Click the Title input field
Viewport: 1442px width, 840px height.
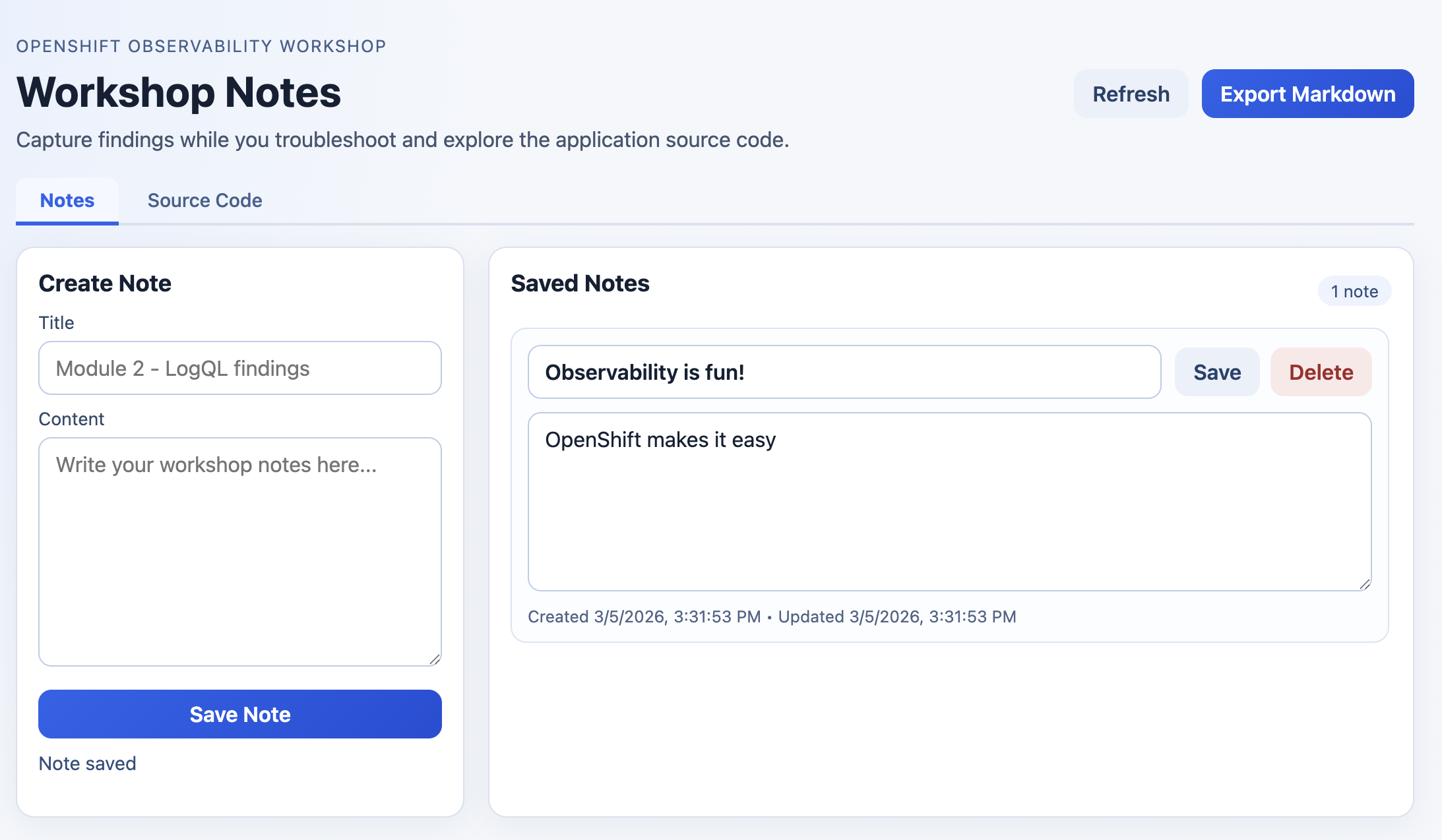pyautogui.click(x=239, y=368)
